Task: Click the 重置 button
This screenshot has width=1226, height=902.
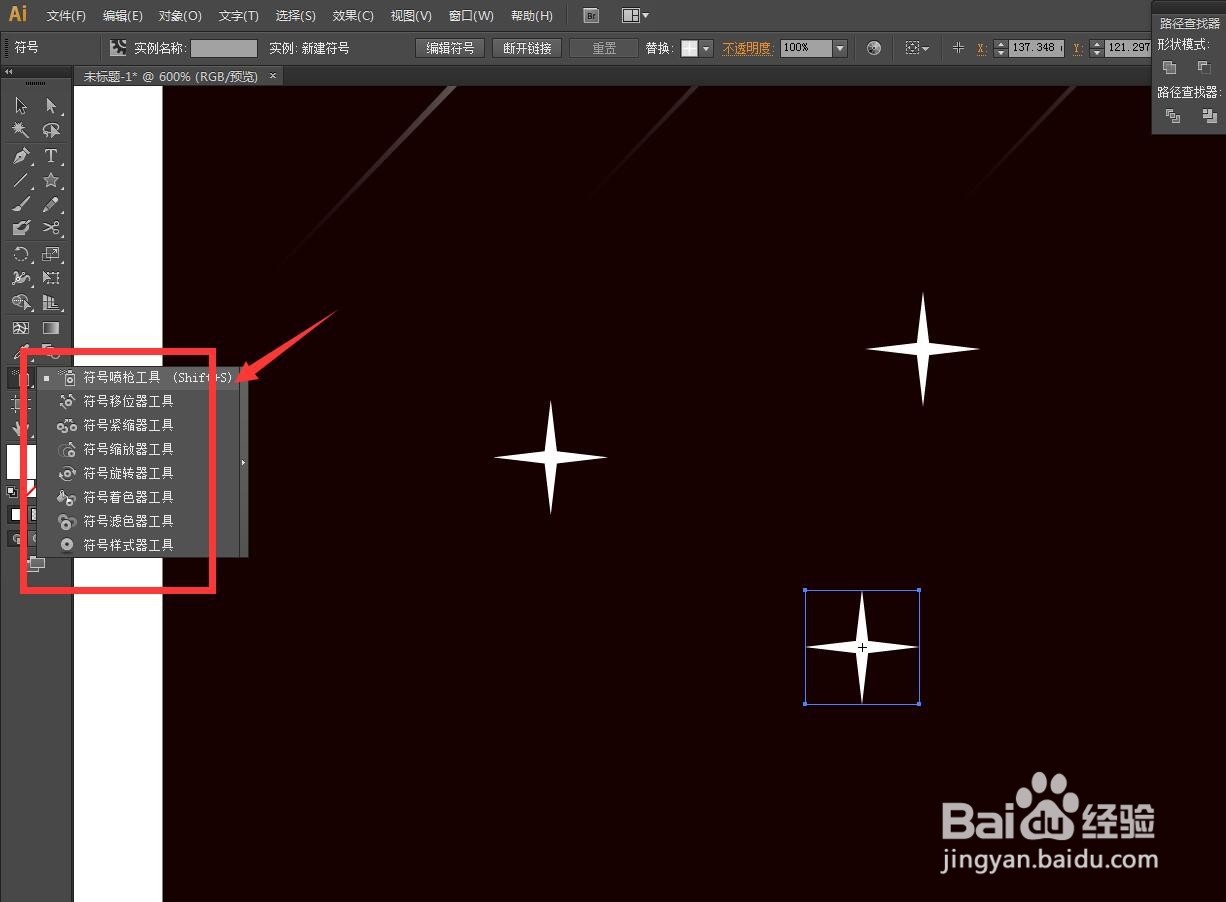Action: click(x=604, y=48)
